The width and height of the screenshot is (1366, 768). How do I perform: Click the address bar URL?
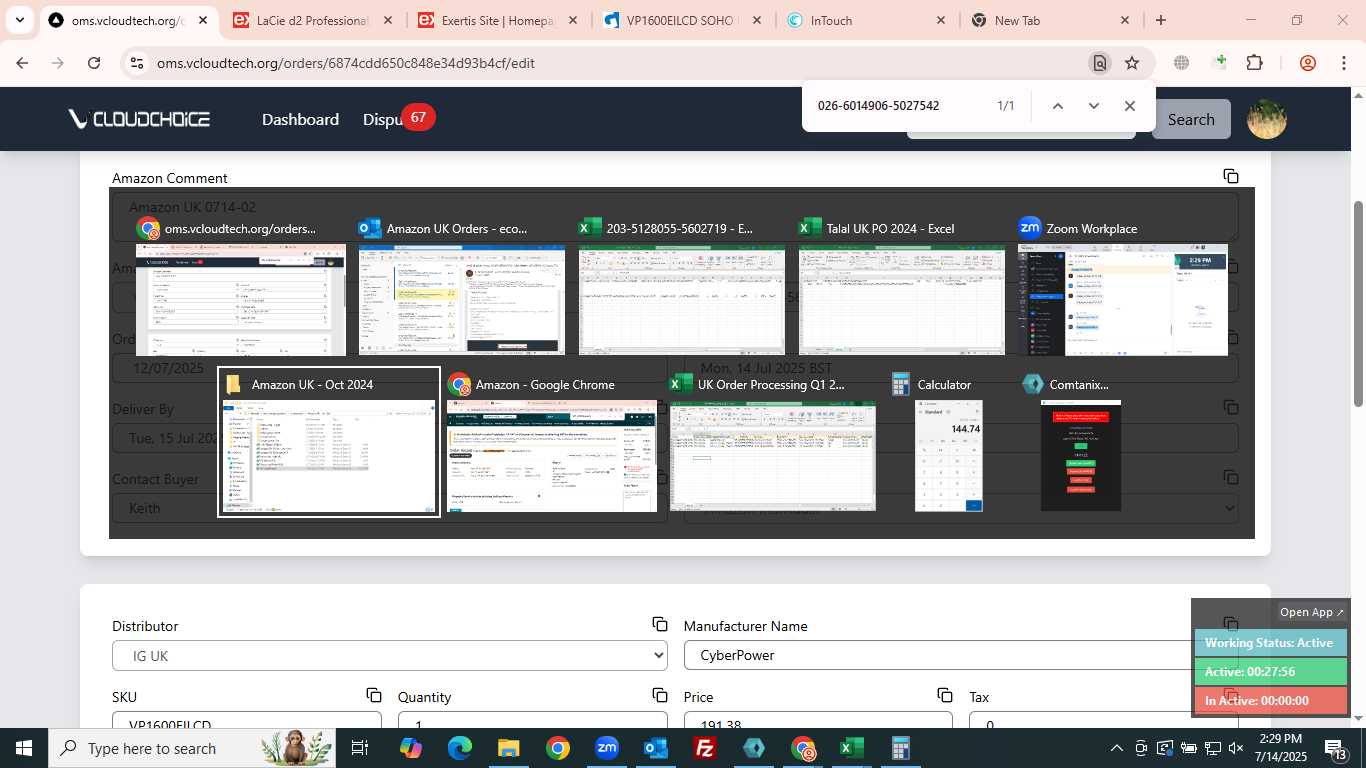[345, 63]
